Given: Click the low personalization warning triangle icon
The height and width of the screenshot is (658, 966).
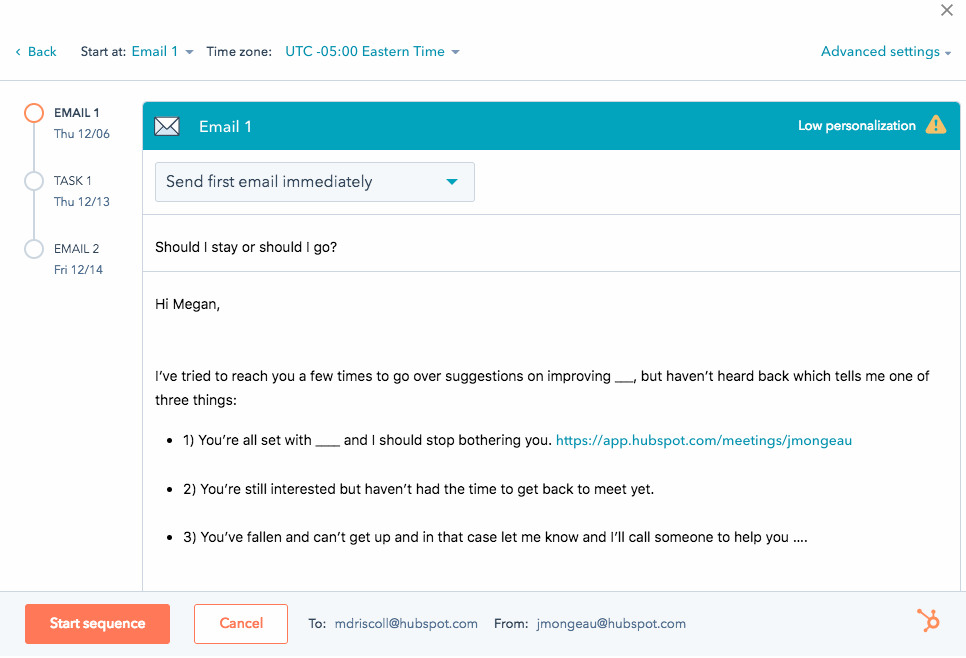Looking at the screenshot, I should point(935,126).
